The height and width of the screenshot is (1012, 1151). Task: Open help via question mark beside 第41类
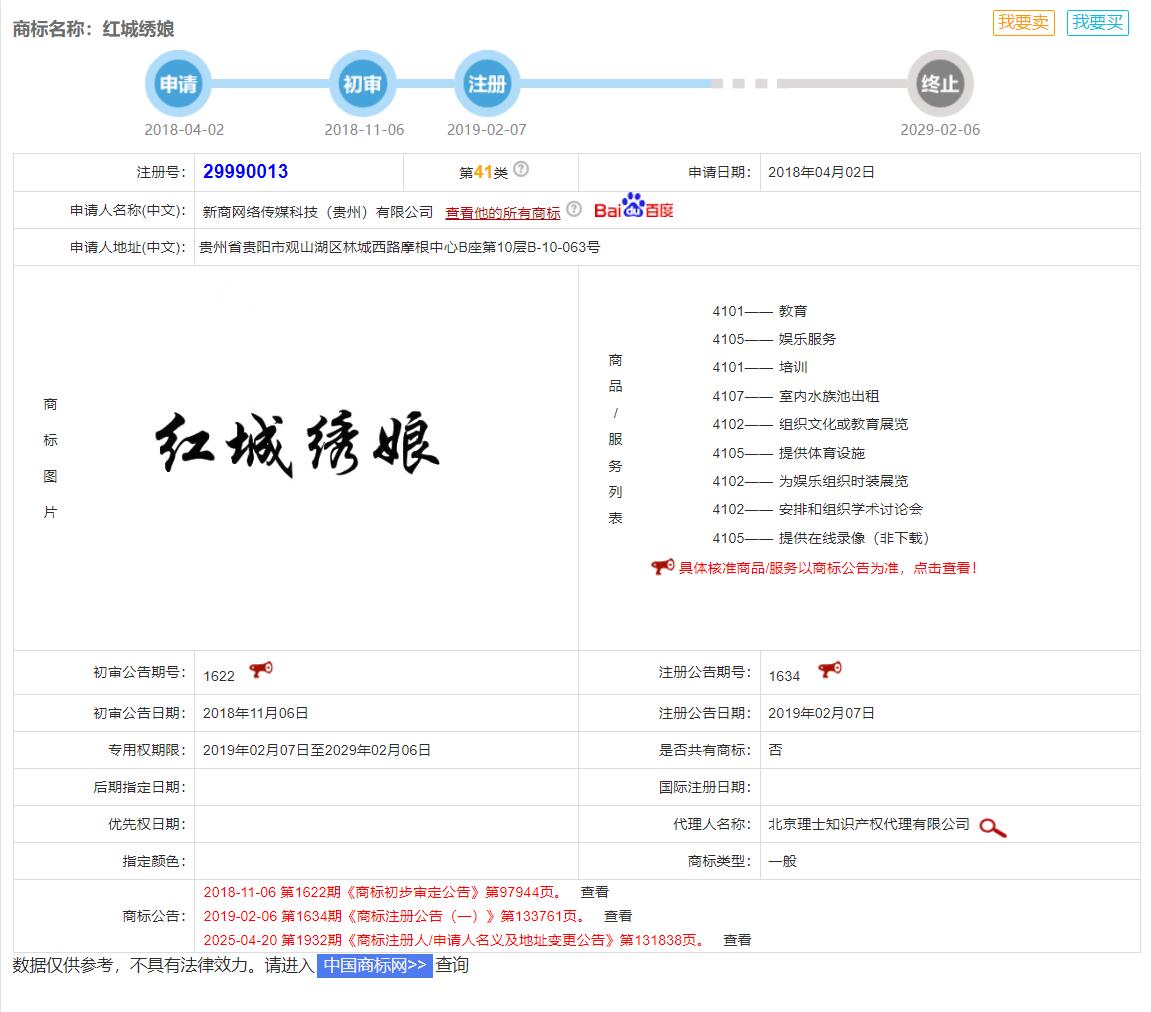click(521, 171)
